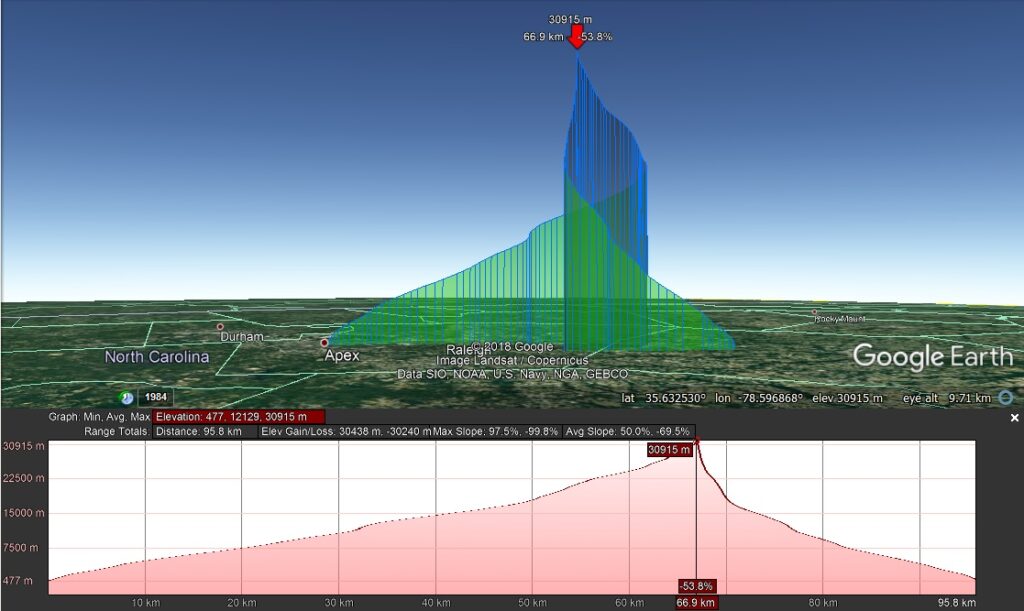This screenshot has height=611, width=1024.
Task: Click the red arrow marker at peak altitude
Action: coord(577,37)
